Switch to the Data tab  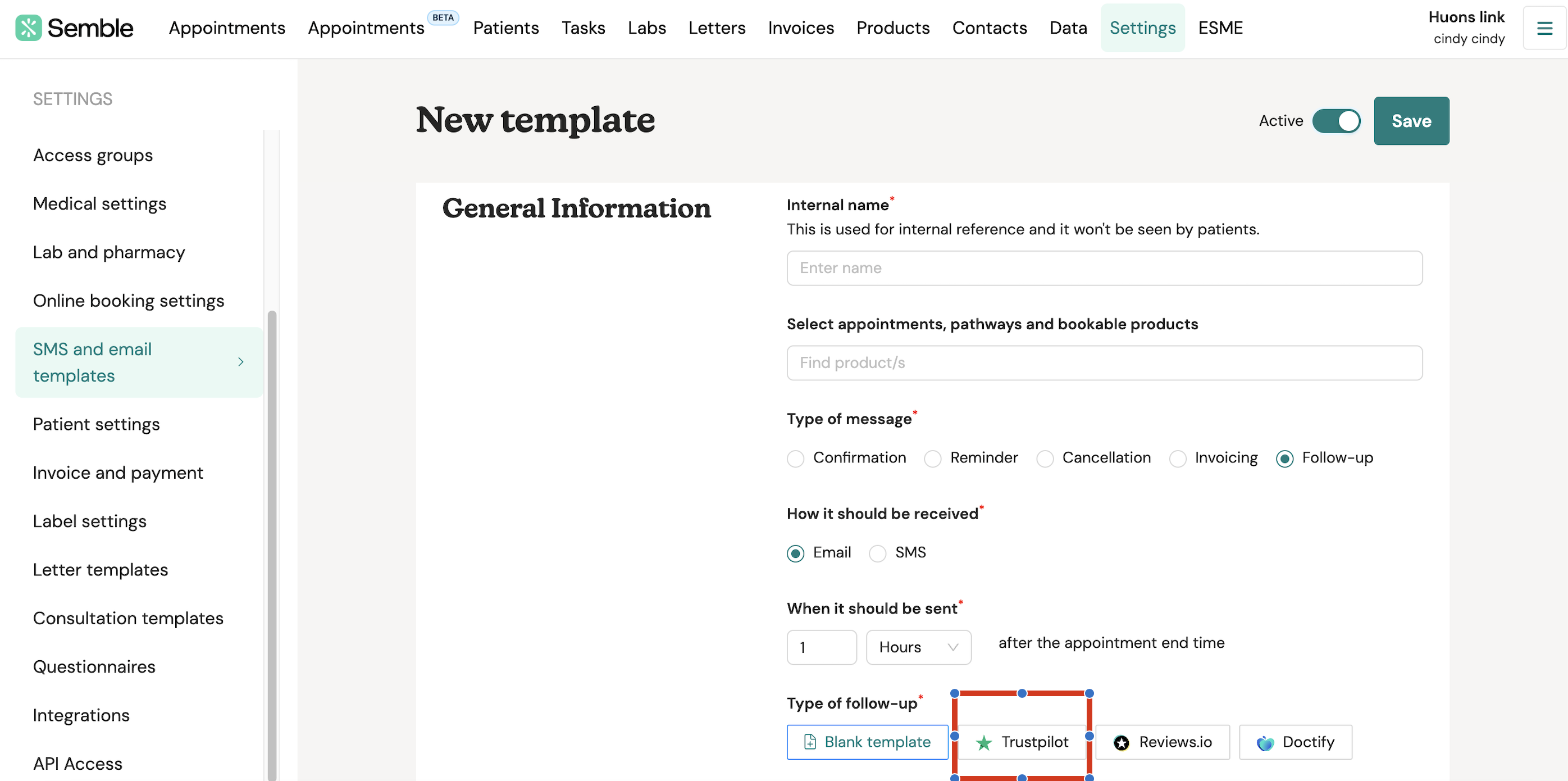coord(1068,28)
